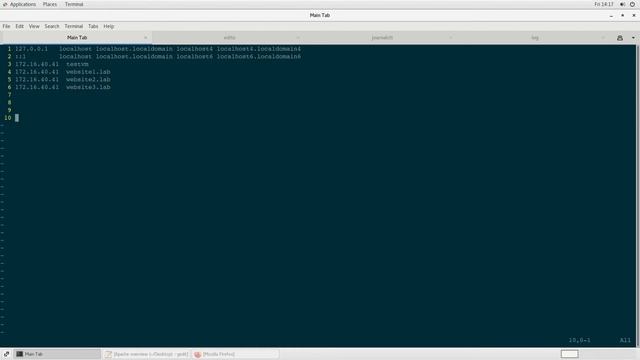The image size is (640, 360).
Task: Open the Search menu
Action: [x=52, y=26]
